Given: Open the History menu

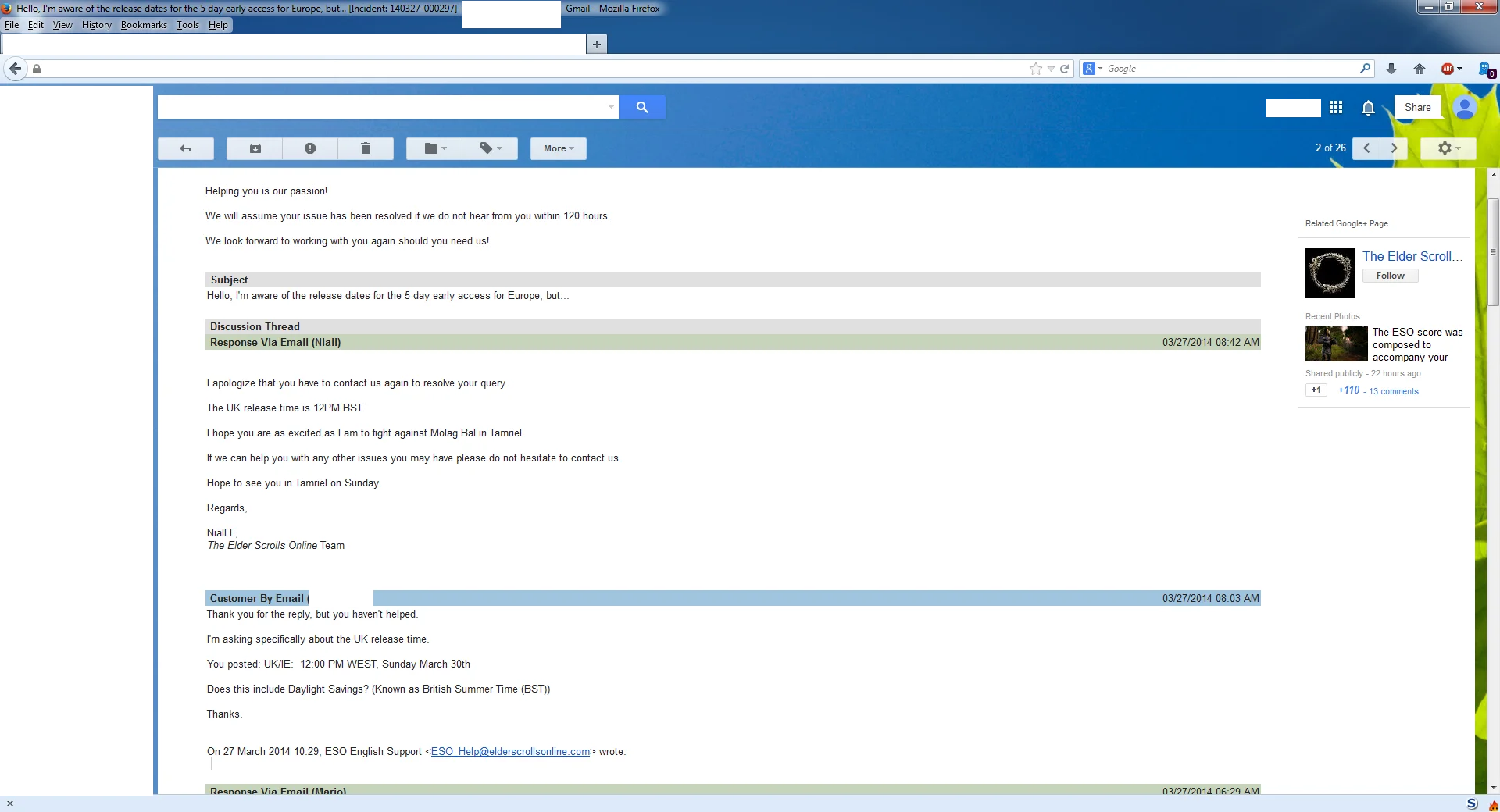Looking at the screenshot, I should [x=97, y=25].
